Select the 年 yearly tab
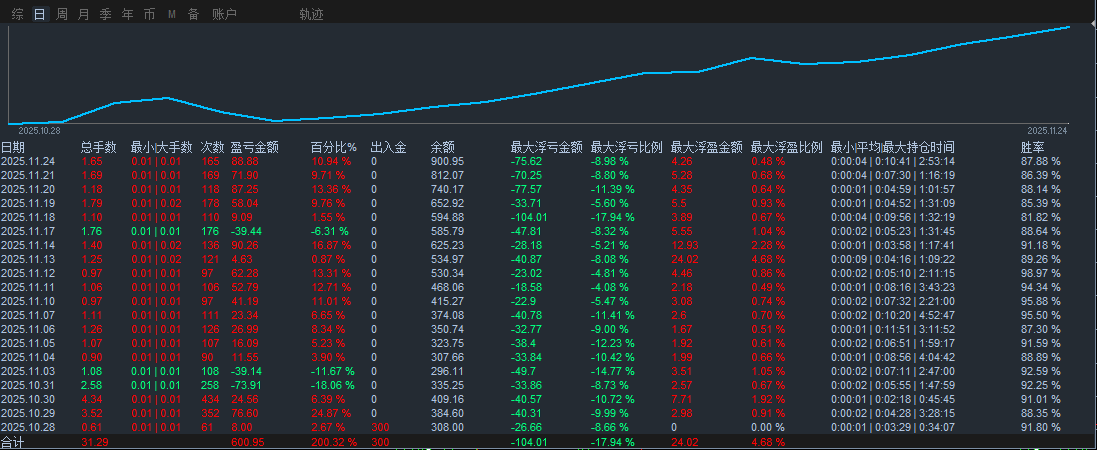Viewport: 1097px width, 450px height. (127, 14)
